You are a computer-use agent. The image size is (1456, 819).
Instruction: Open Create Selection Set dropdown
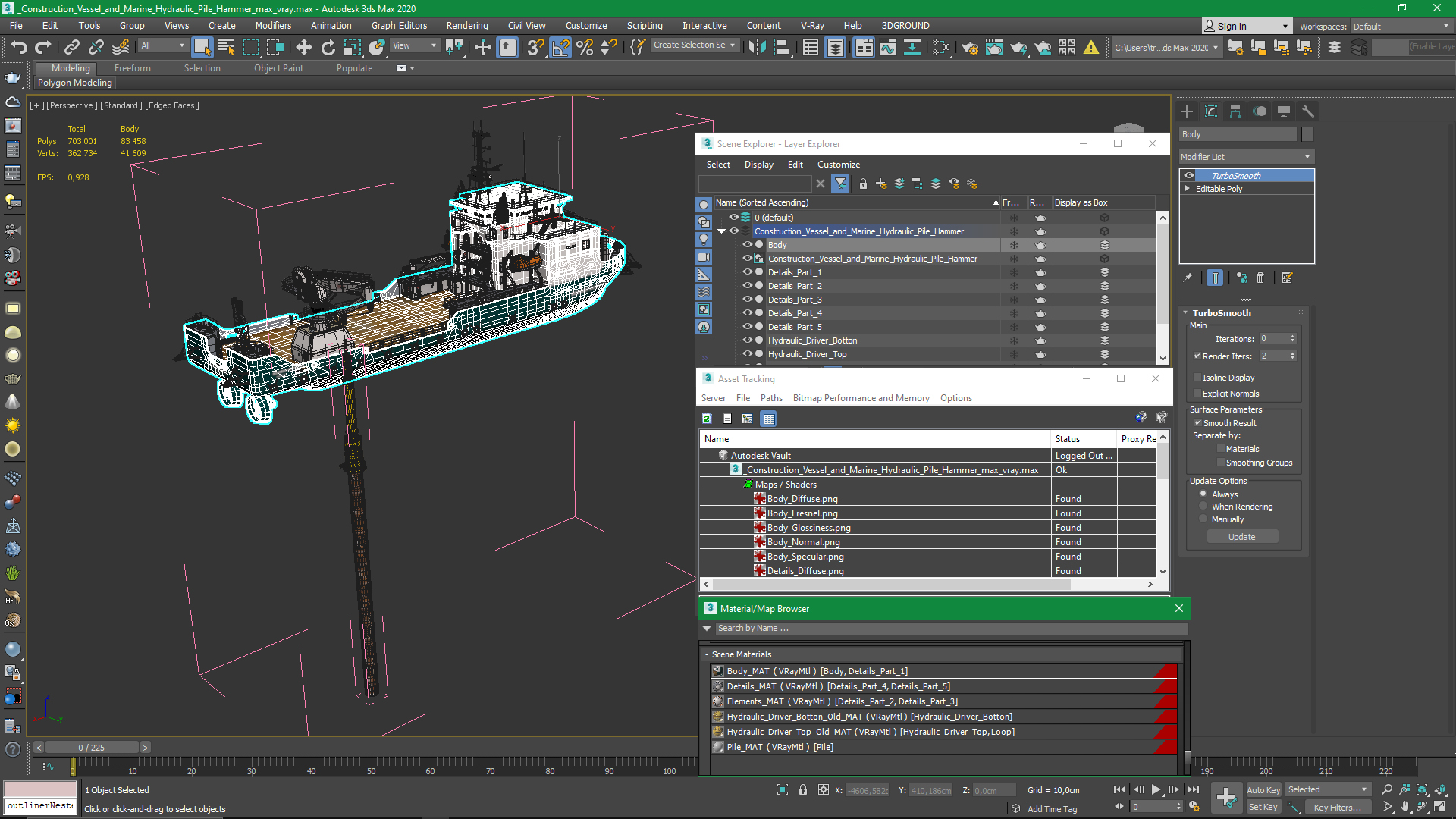click(x=695, y=45)
